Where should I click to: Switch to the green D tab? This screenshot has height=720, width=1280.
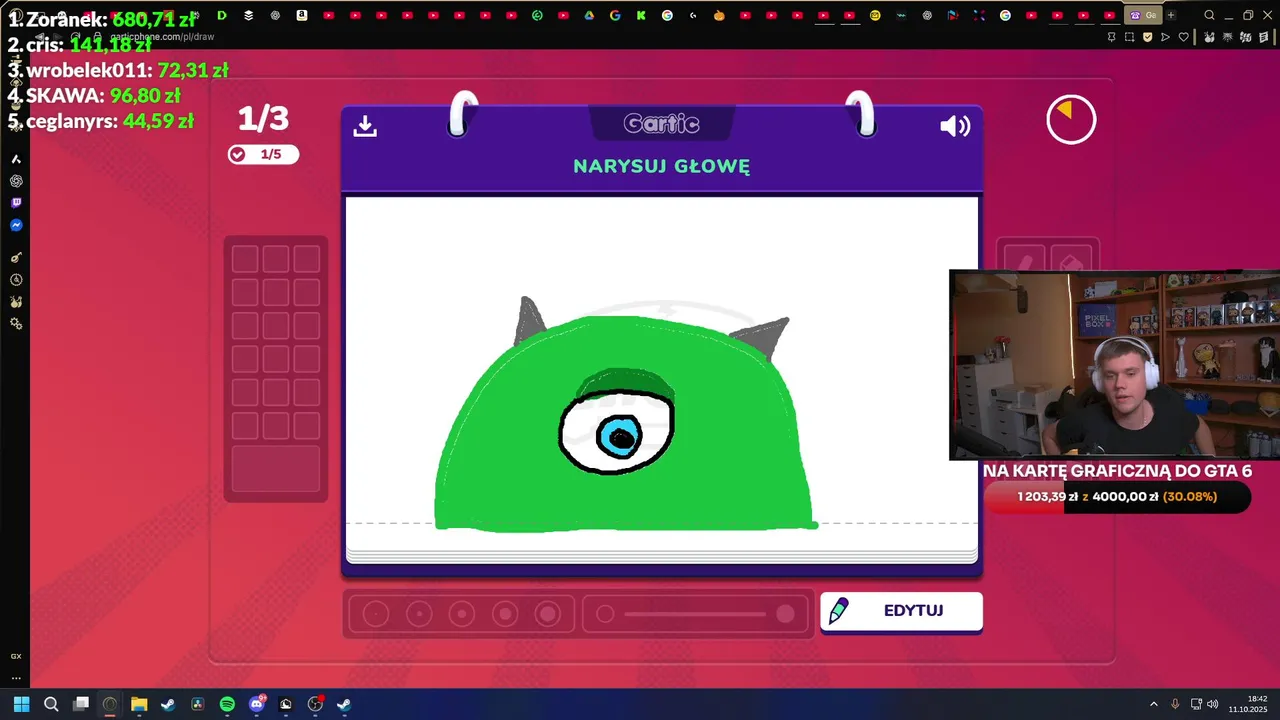point(222,15)
